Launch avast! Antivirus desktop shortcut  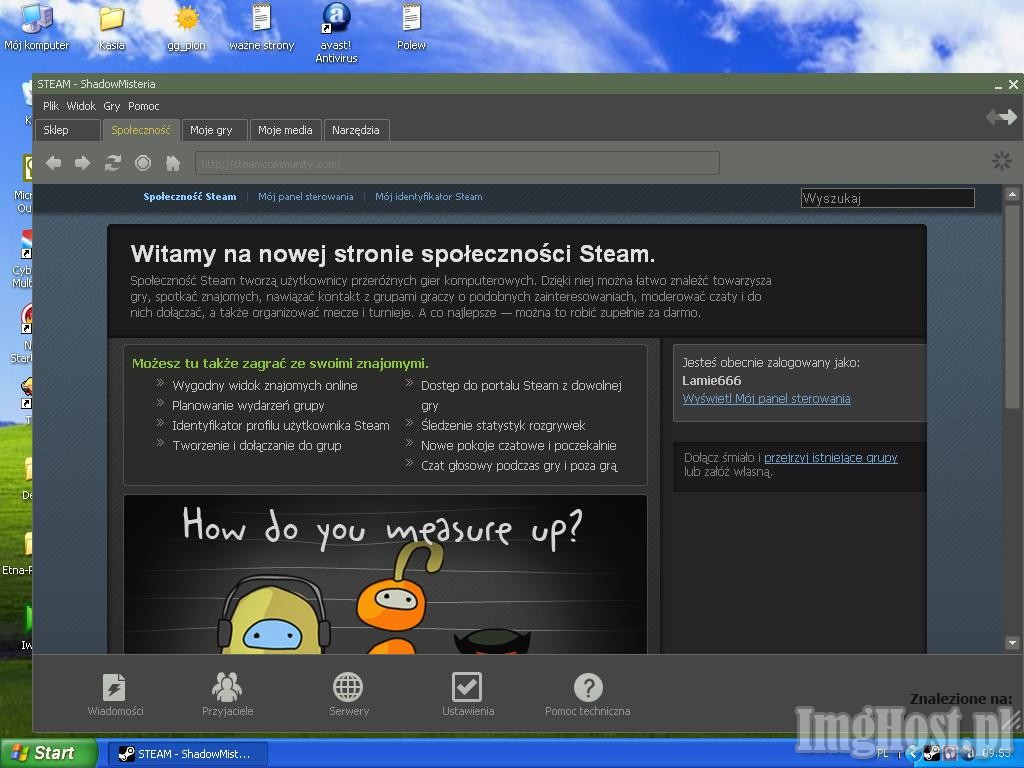(x=336, y=33)
